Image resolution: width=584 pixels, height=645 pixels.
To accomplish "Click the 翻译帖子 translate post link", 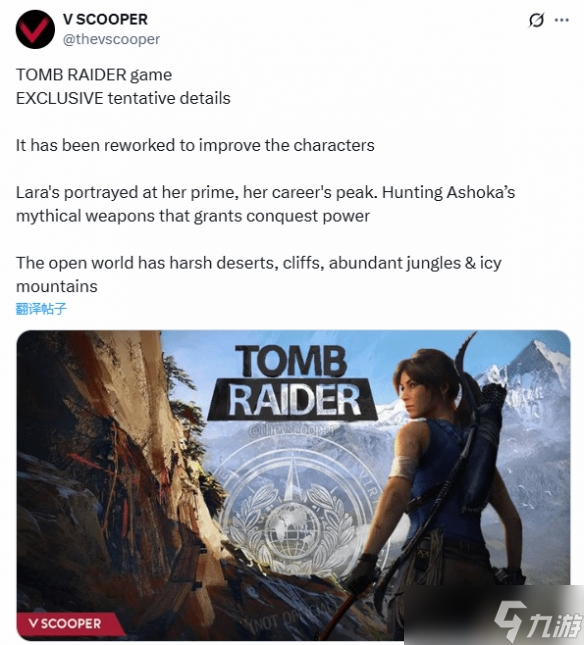I will point(41,309).
